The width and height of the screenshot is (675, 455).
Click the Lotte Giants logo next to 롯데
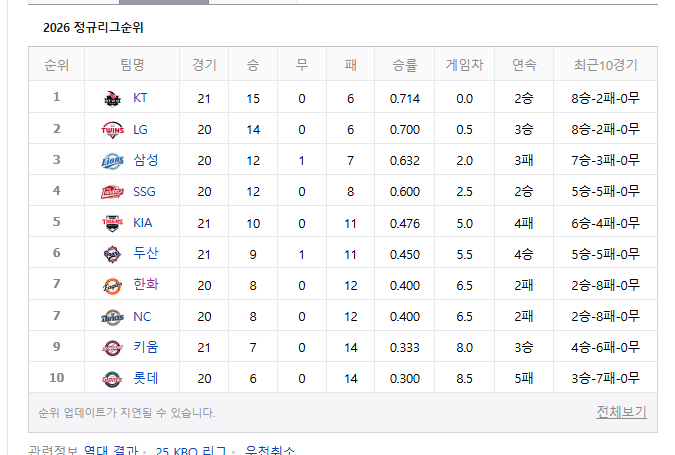(x=112, y=379)
